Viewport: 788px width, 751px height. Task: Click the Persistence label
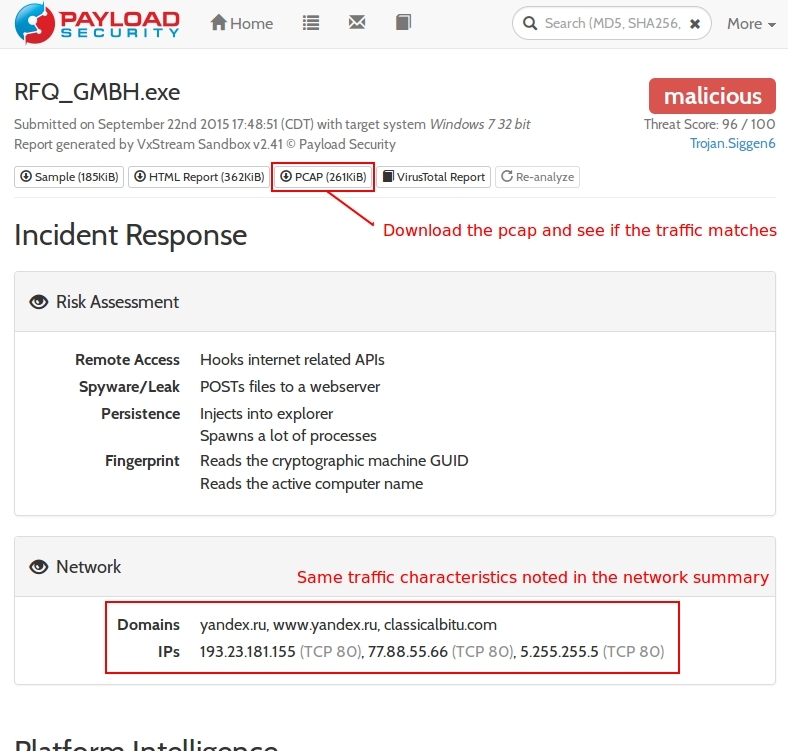click(140, 414)
